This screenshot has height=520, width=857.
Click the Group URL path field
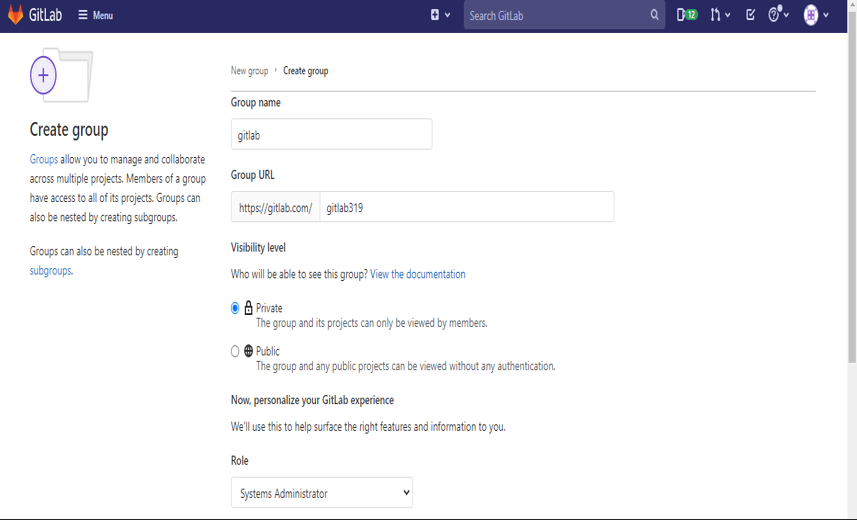pos(467,207)
